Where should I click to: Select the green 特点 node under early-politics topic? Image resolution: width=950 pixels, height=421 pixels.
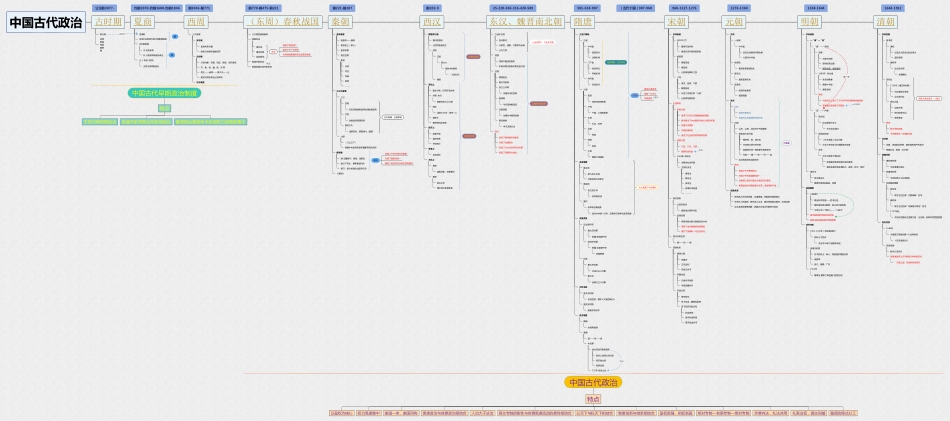point(164,108)
